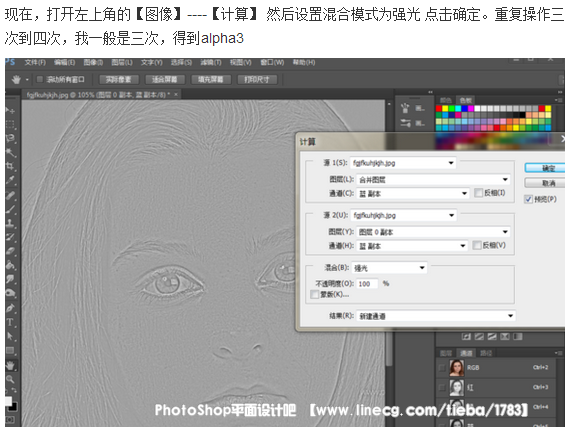Select the Rectangle shape tool
Screen dimensions: 578x427
(10, 350)
